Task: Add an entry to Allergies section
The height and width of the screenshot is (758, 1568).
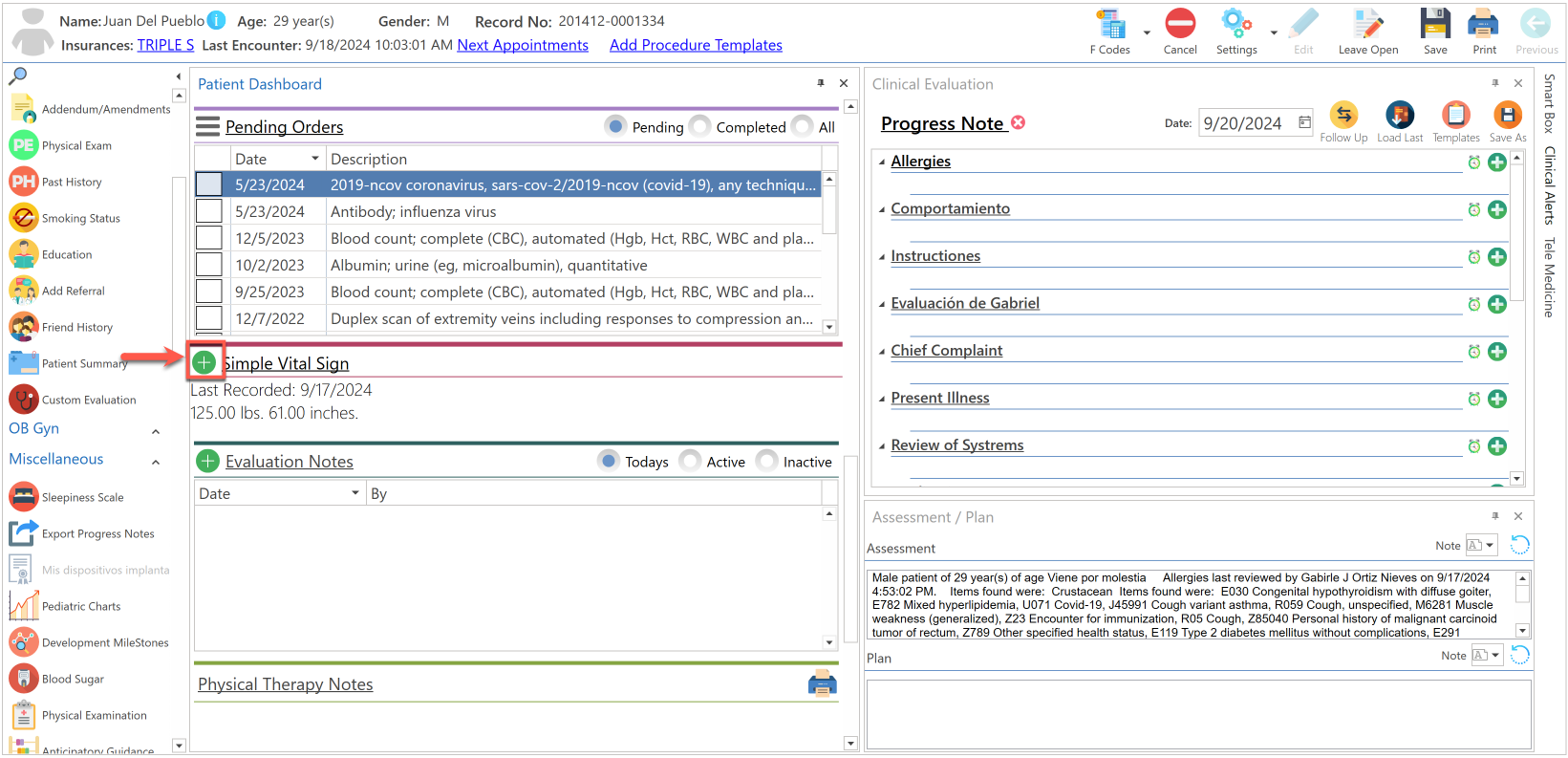Action: click(x=1497, y=162)
